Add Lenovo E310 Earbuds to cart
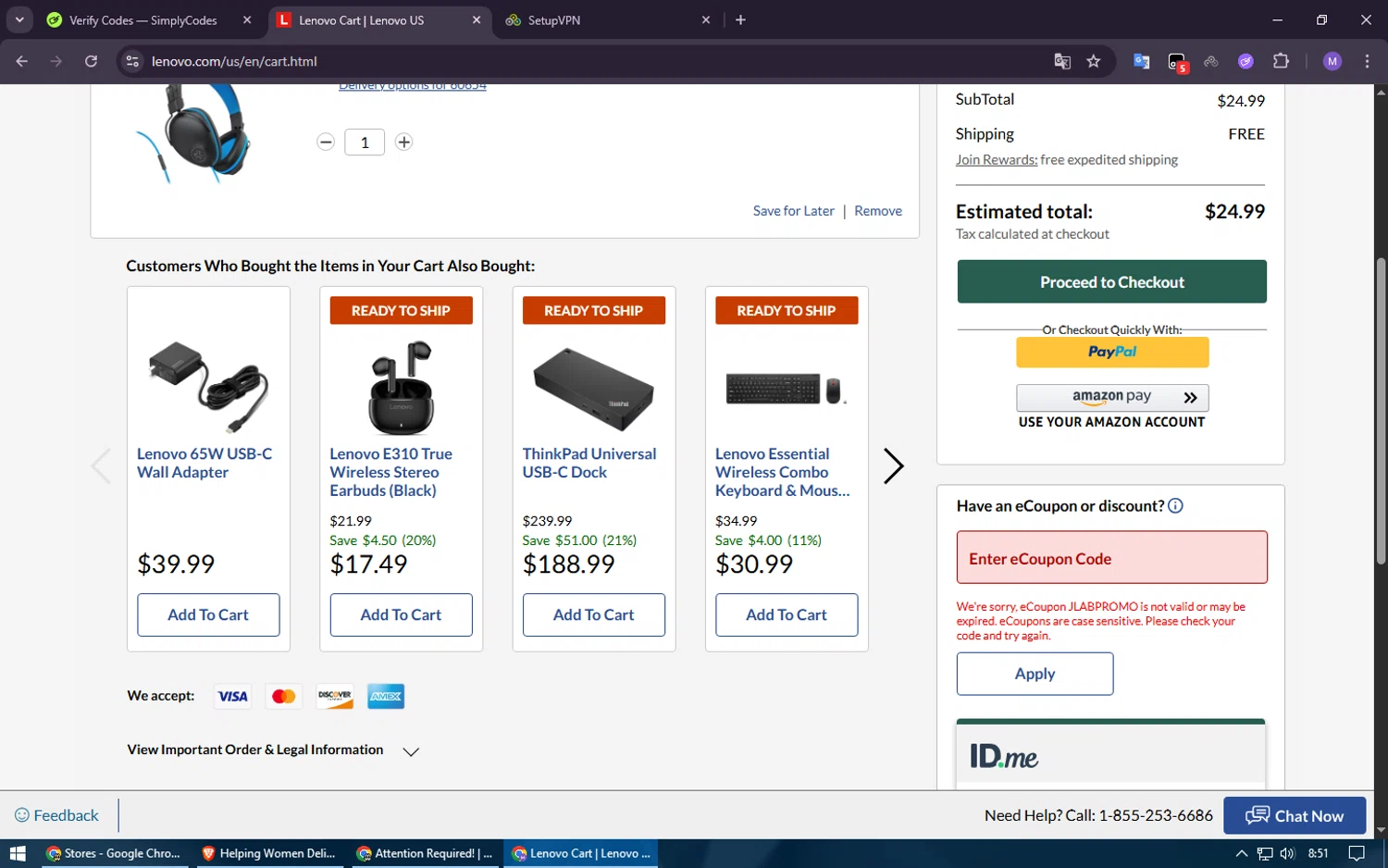Image resolution: width=1388 pixels, height=868 pixels. pos(401,614)
